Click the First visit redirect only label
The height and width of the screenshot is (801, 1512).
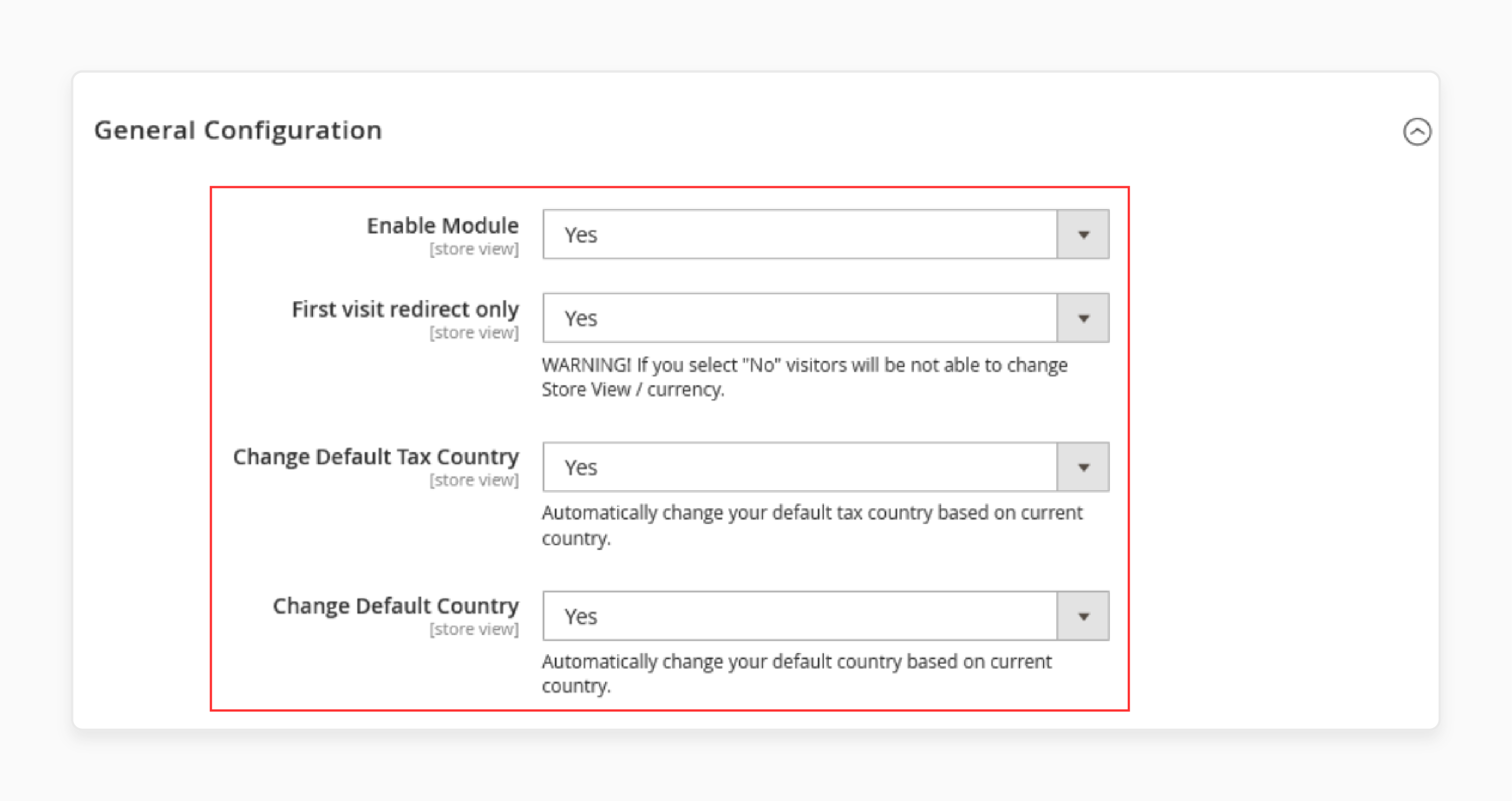tap(405, 309)
